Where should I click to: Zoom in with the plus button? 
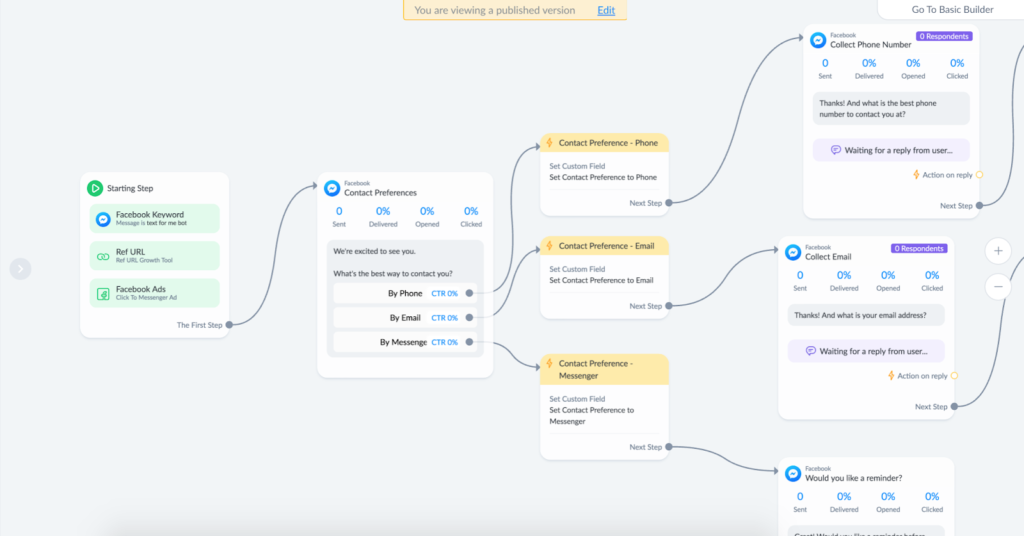click(998, 251)
